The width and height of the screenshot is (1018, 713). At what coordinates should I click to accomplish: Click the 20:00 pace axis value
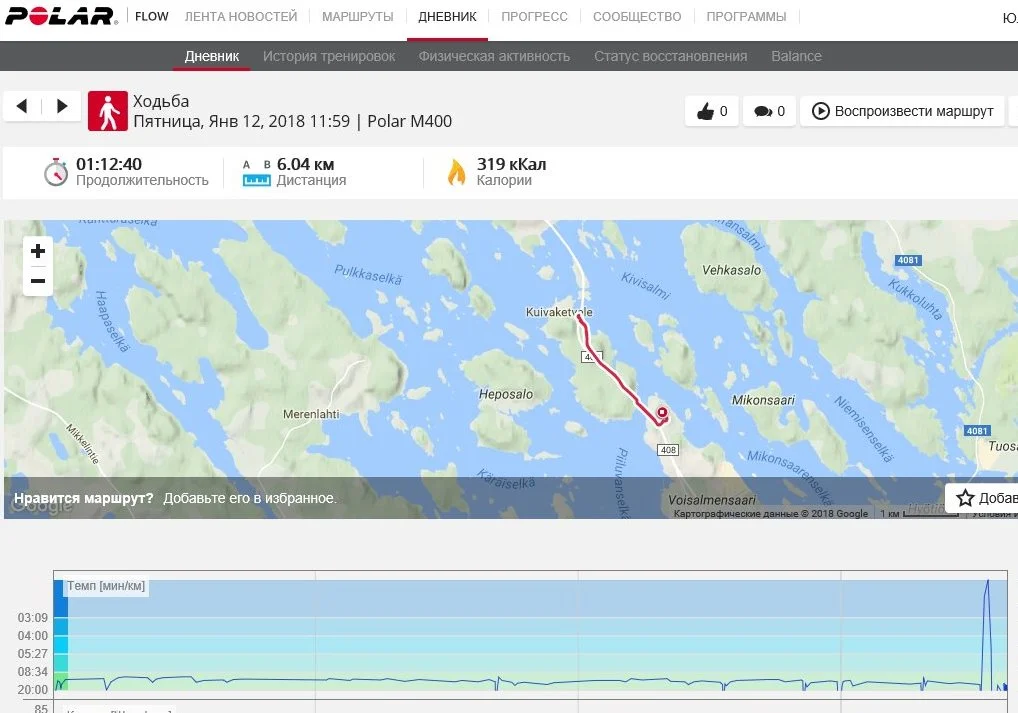pyautogui.click(x=32, y=690)
